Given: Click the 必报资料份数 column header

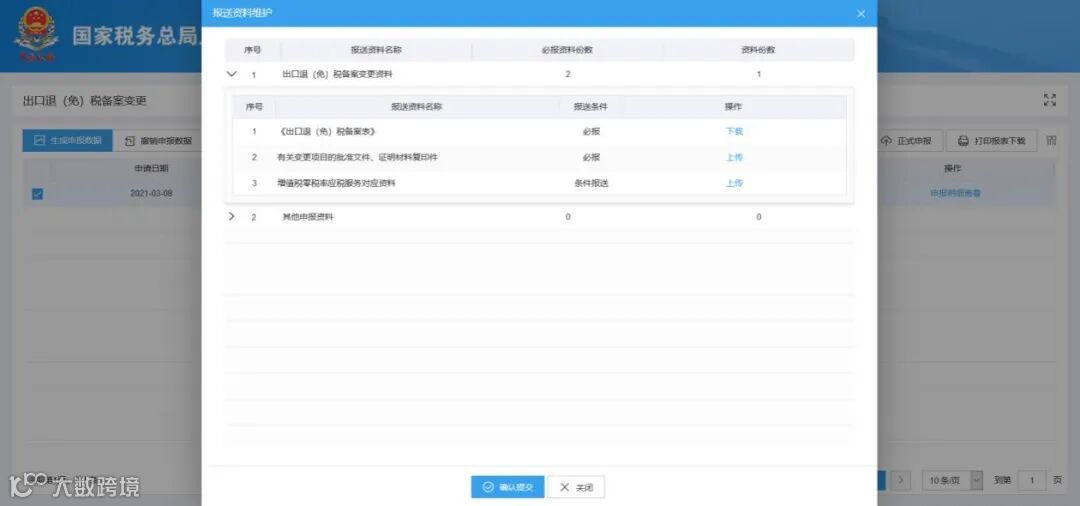Looking at the screenshot, I should coord(568,50).
